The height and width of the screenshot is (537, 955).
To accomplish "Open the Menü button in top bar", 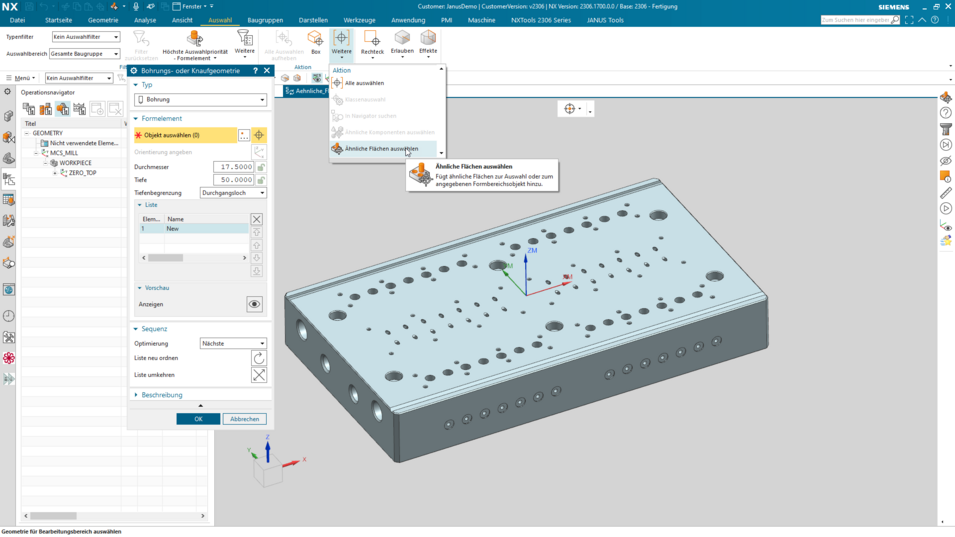I will pos(20,78).
